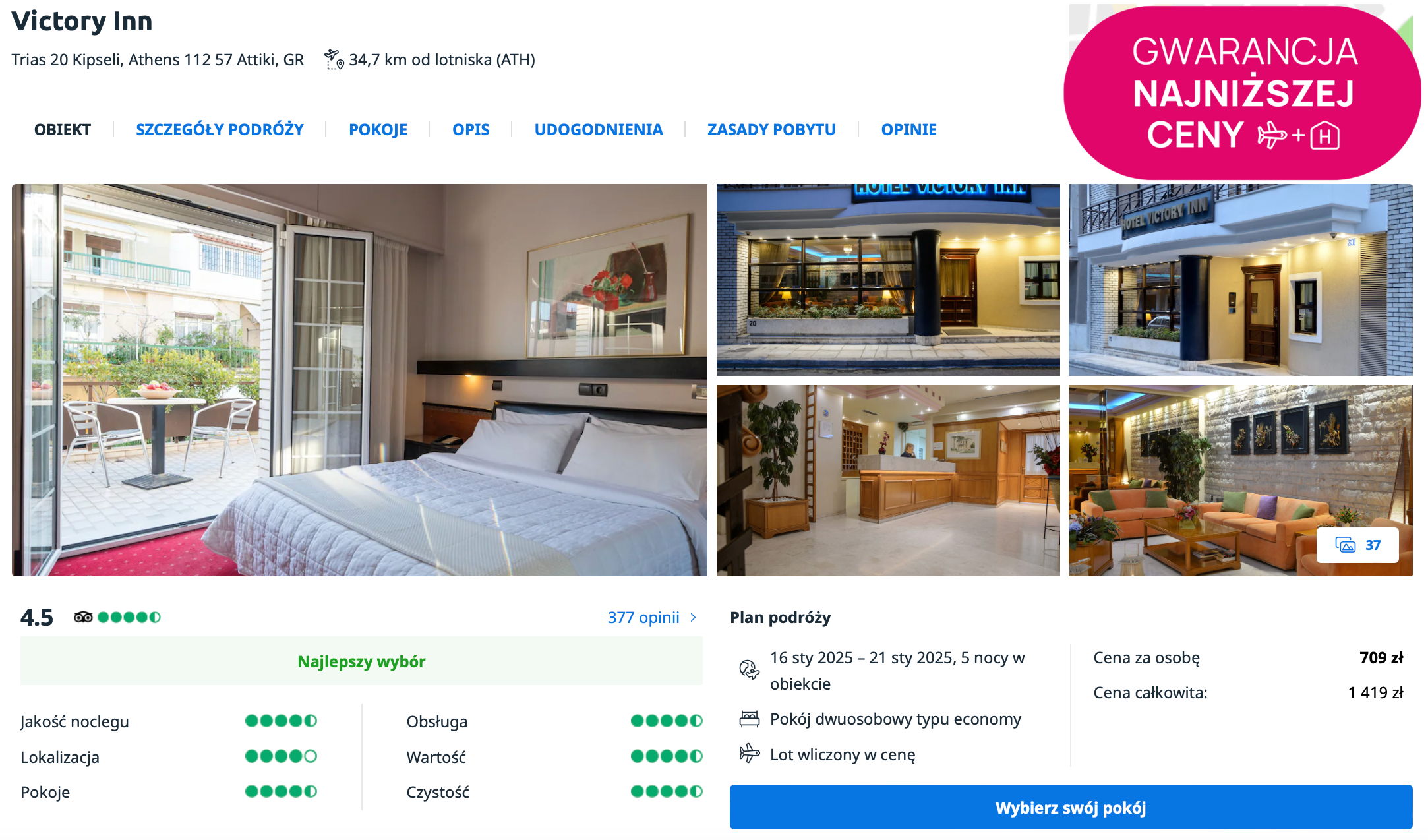Open the photo gallery icon showing 37
The height and width of the screenshot is (840, 1428).
tap(1357, 545)
